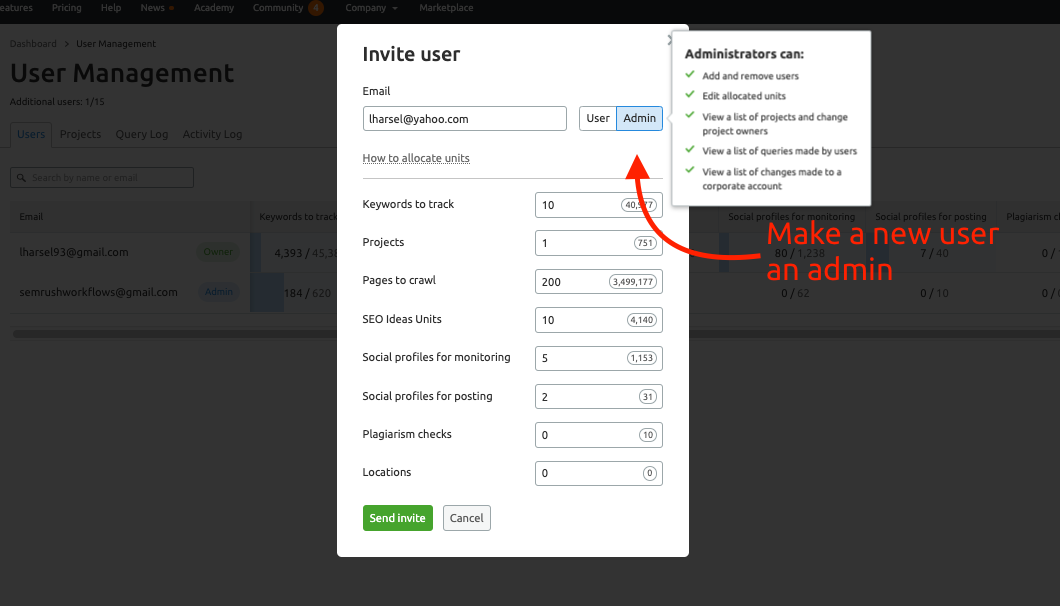Click the Additional users count text
This screenshot has width=1060, height=606.
57,101
